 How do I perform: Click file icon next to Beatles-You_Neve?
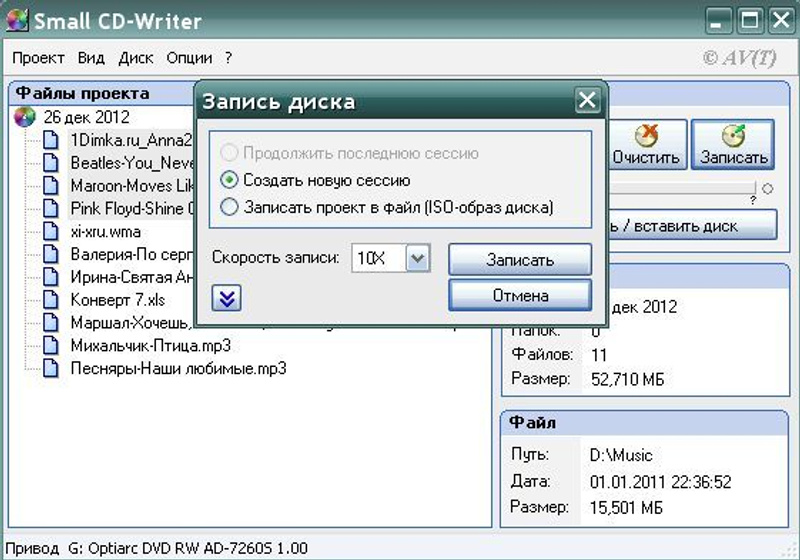point(51,163)
